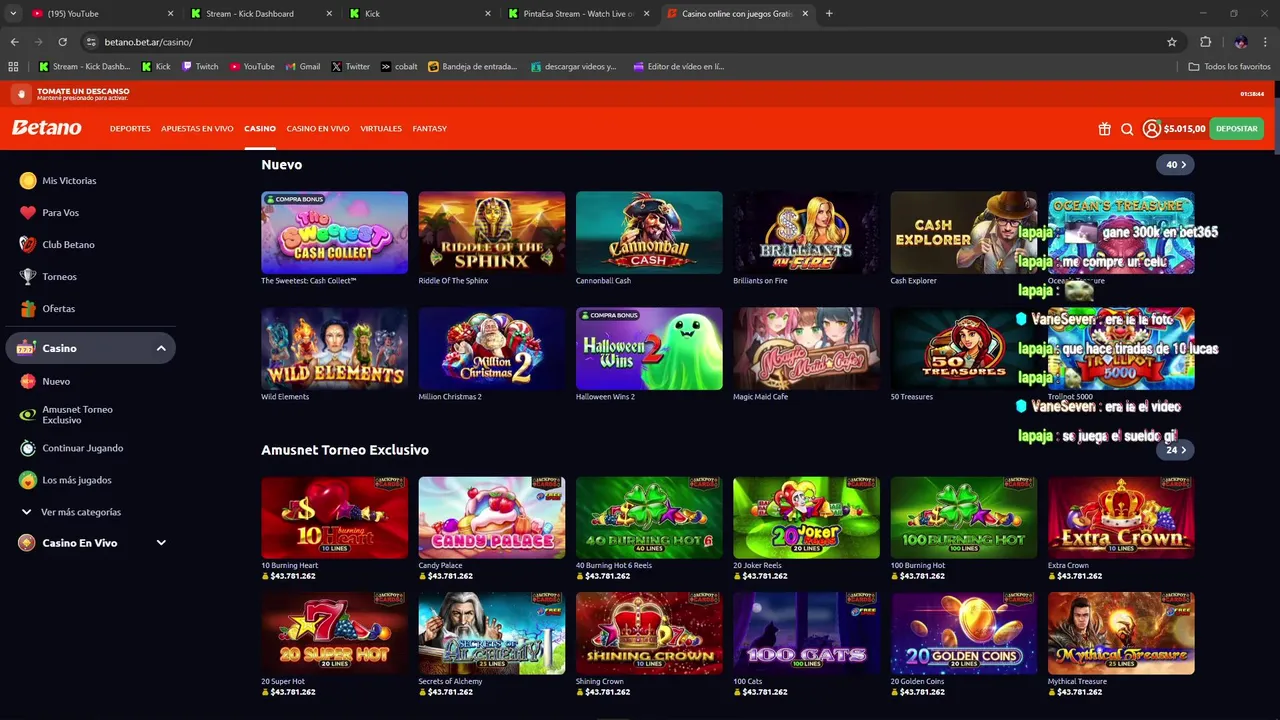Click the page vertical scrollbar

coord(1276,120)
